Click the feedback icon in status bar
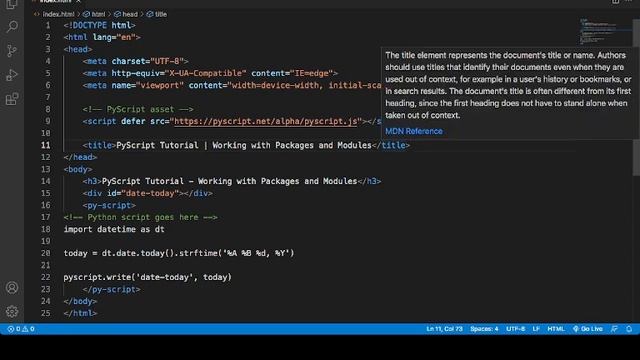Screen dimensions: 640x360 pyautogui.click(x=614, y=329)
